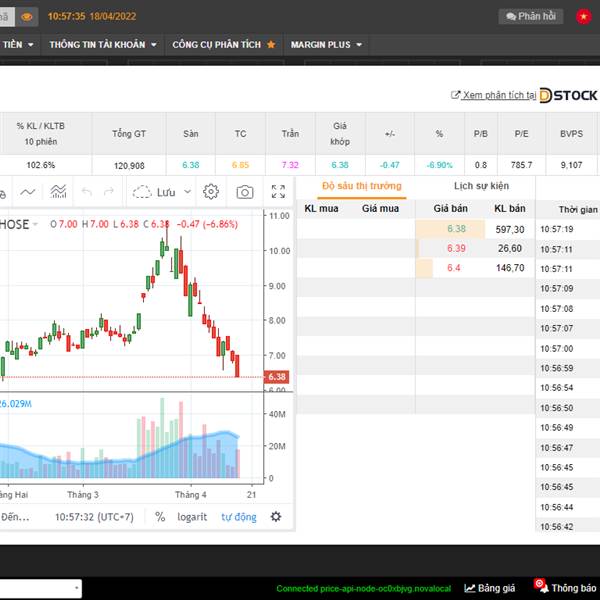600x600 pixels.
Task: Click the 10:56:59 time row
Action: point(557,368)
